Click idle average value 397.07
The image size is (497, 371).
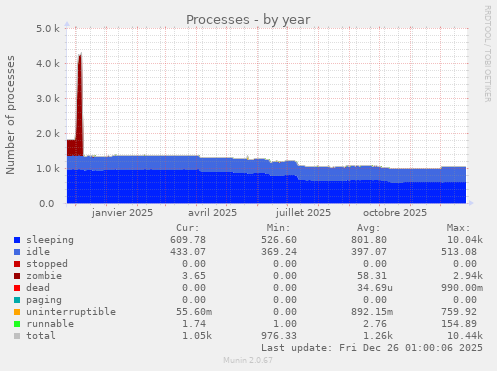click(369, 252)
